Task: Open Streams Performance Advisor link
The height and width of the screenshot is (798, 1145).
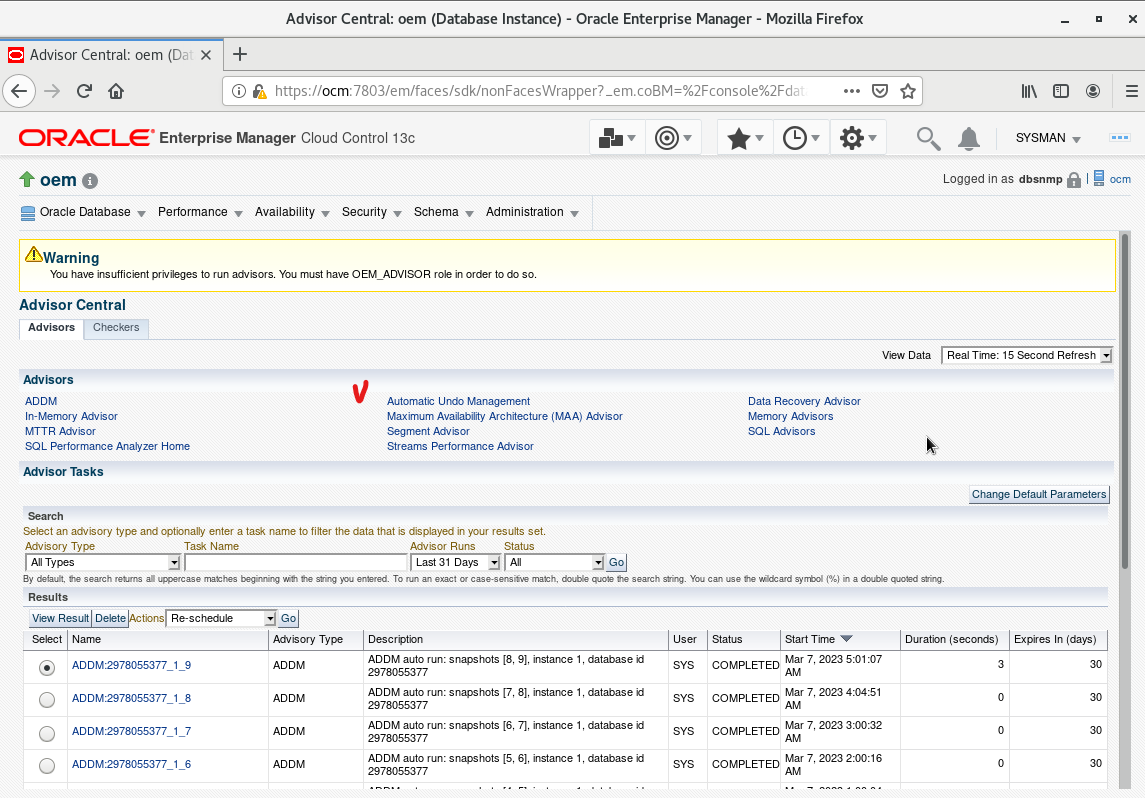Action: (460, 446)
